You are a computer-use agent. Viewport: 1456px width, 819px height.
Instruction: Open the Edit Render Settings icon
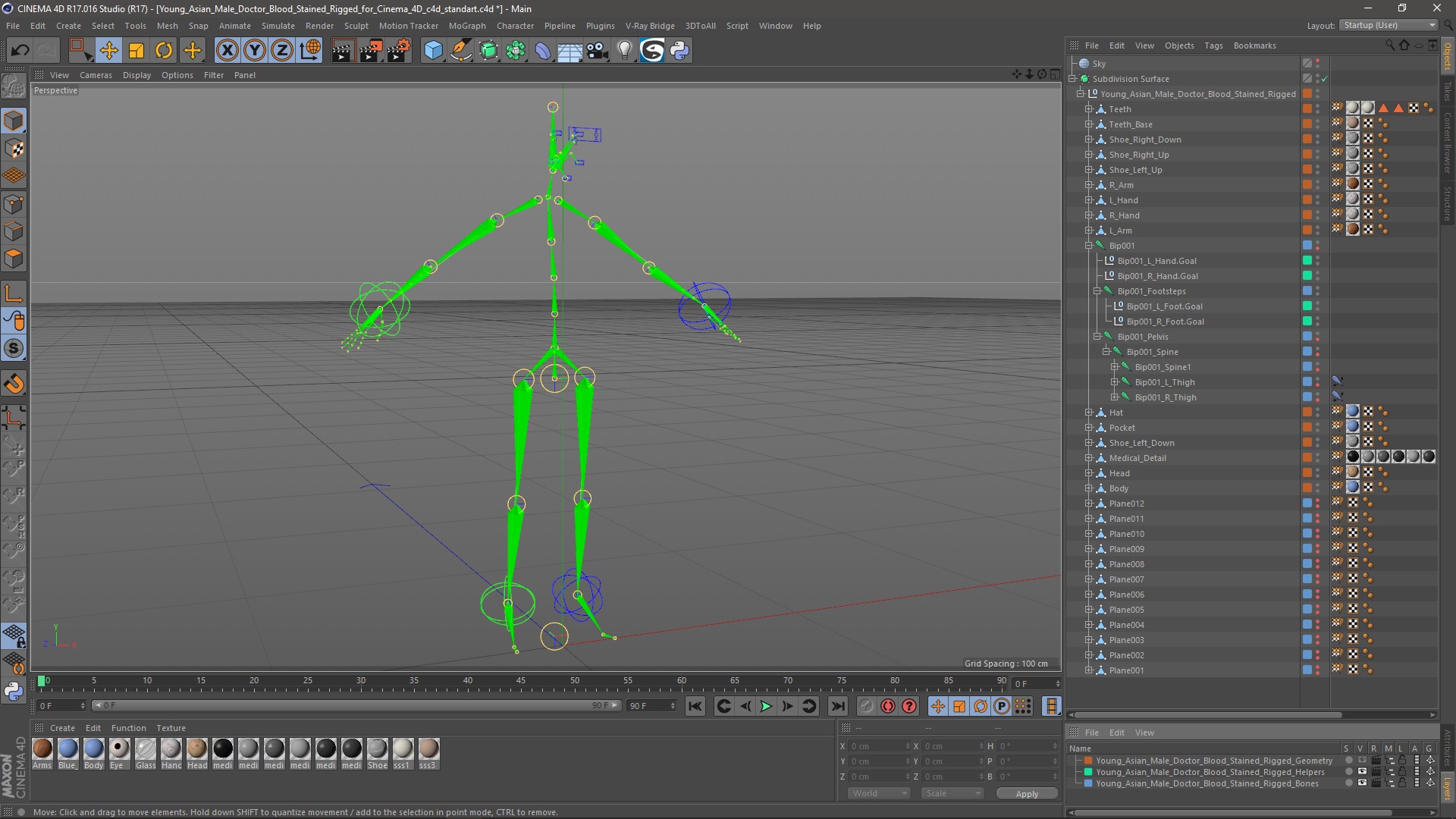pos(399,51)
